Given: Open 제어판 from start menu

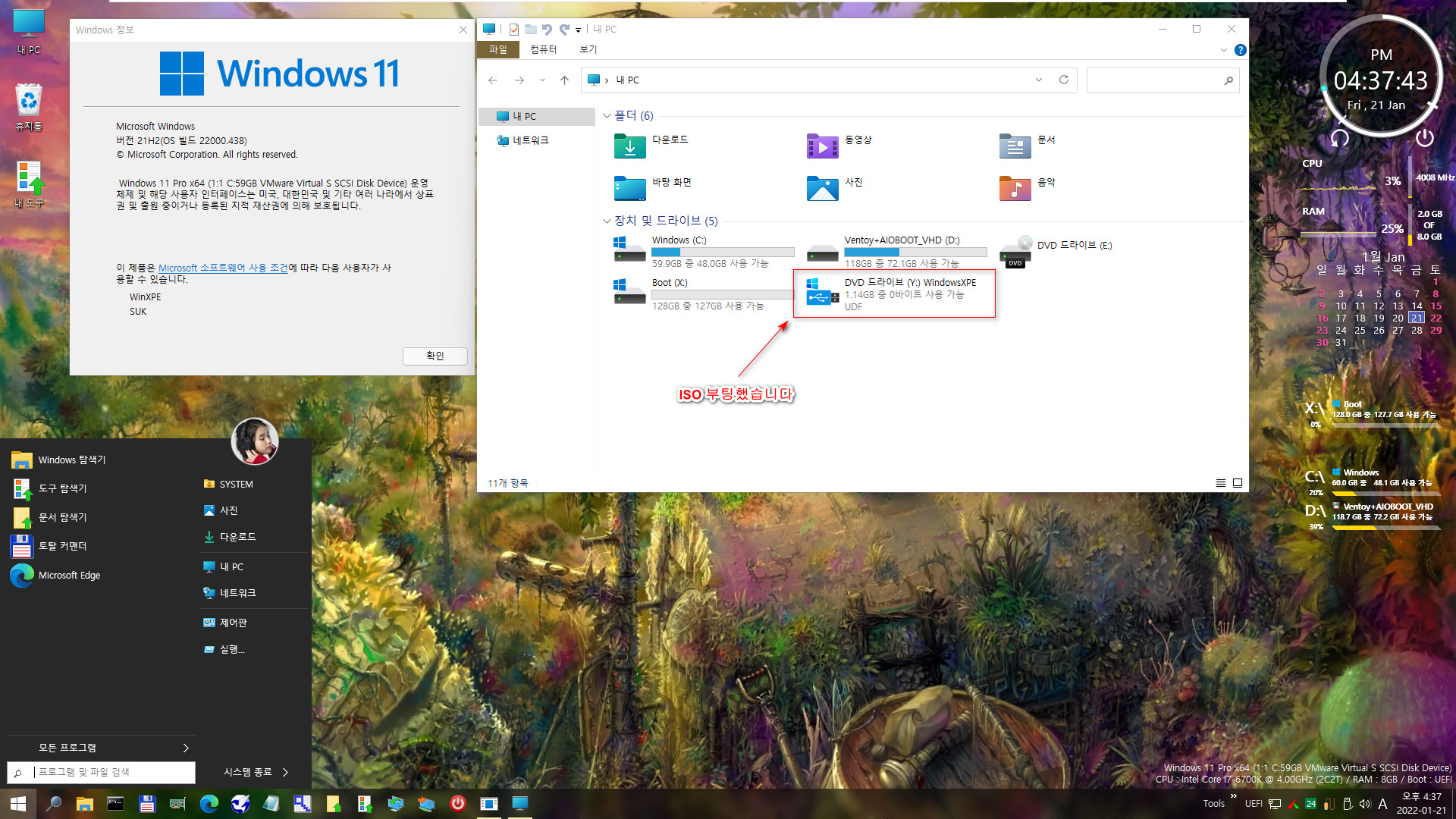Looking at the screenshot, I should (225, 623).
